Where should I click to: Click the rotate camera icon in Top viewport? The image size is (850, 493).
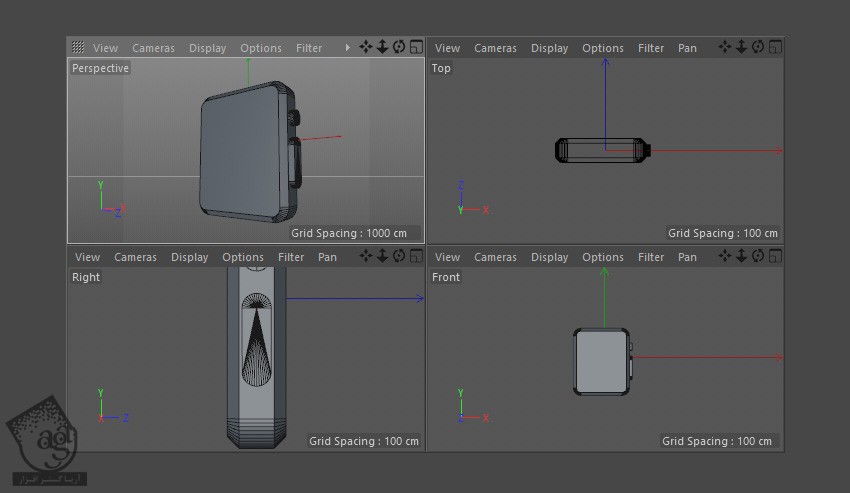click(x=758, y=47)
